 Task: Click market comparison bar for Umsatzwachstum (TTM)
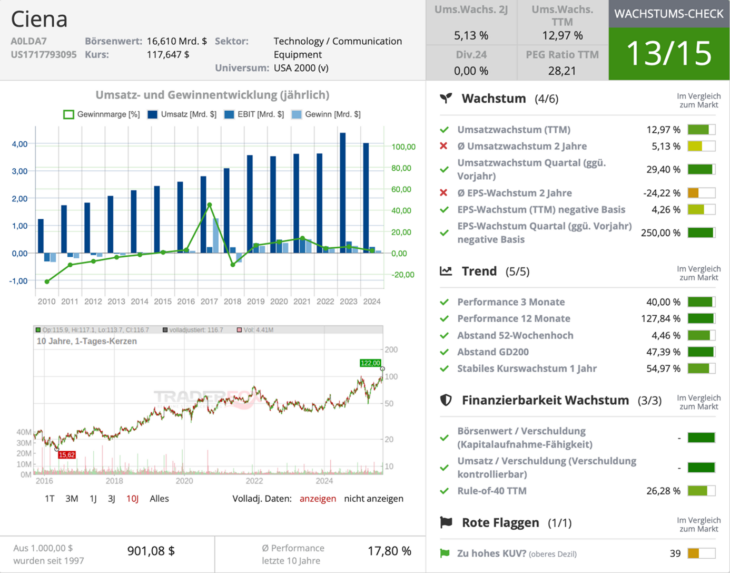point(701,129)
